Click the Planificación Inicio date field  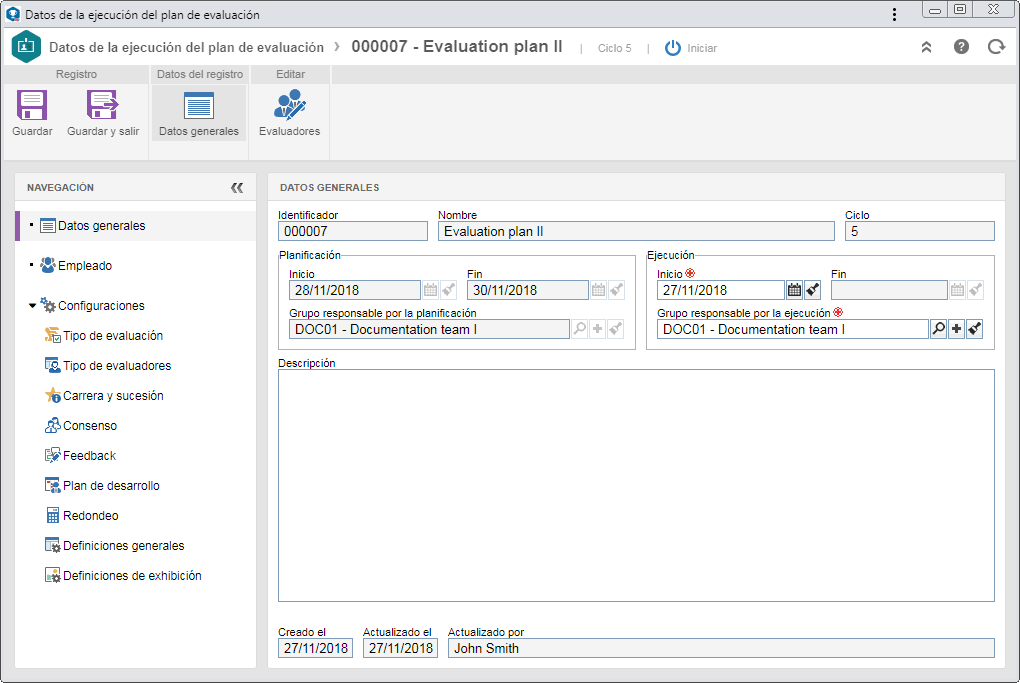(x=355, y=290)
